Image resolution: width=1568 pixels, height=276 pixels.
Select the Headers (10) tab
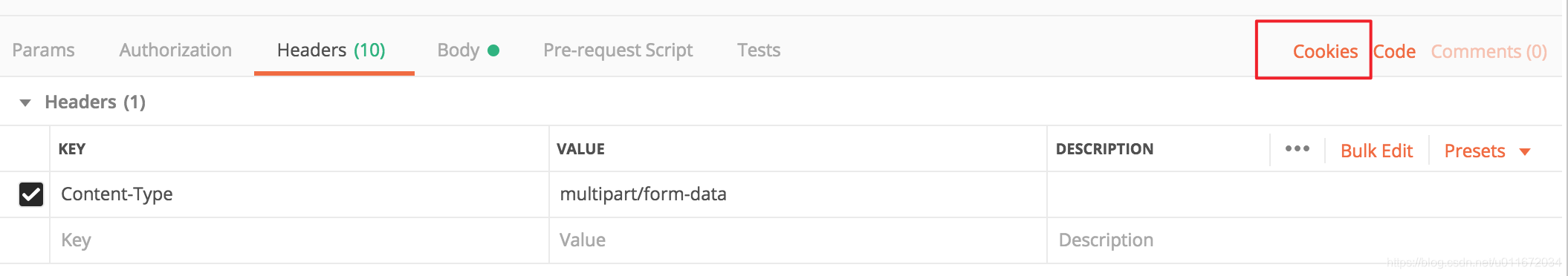331,50
